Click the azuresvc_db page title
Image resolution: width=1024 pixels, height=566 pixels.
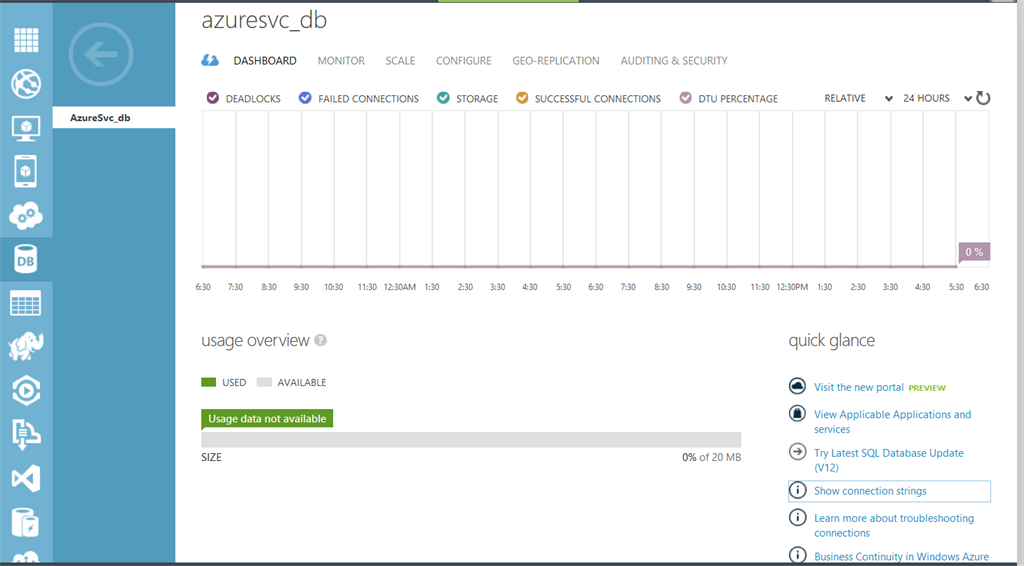(x=264, y=20)
